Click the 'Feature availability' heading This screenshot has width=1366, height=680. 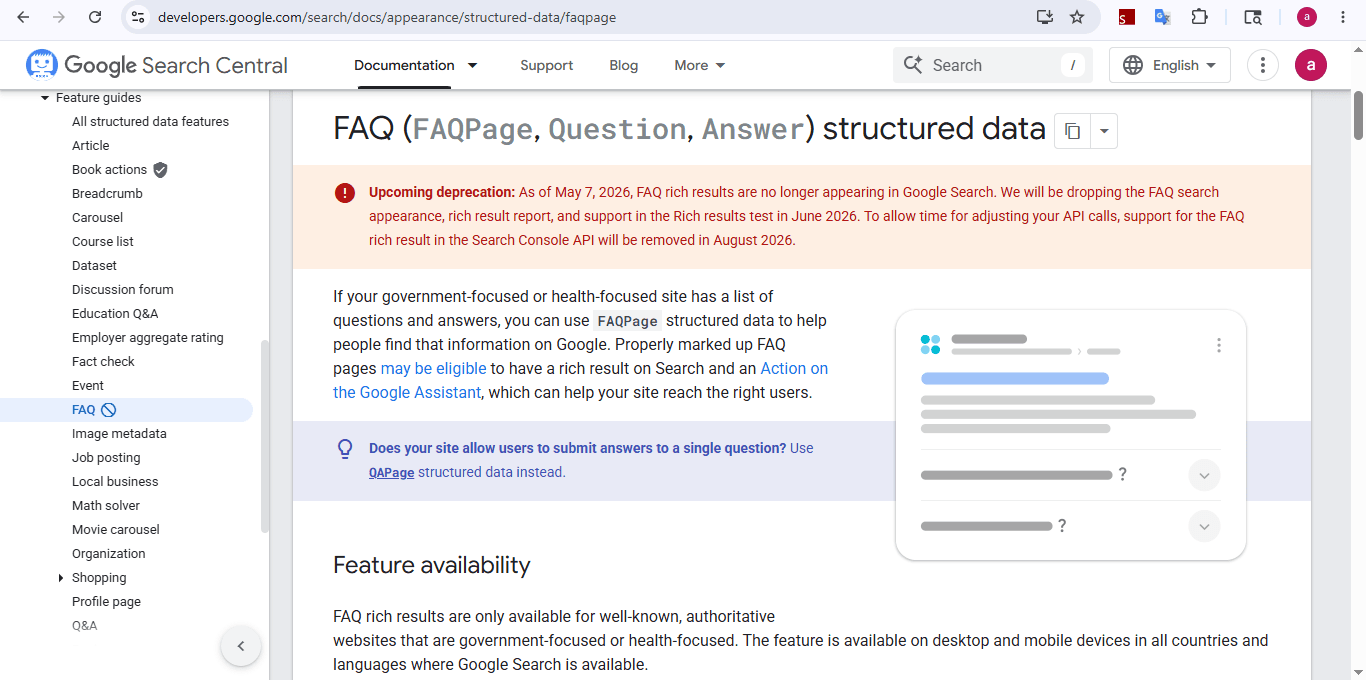(x=432, y=565)
